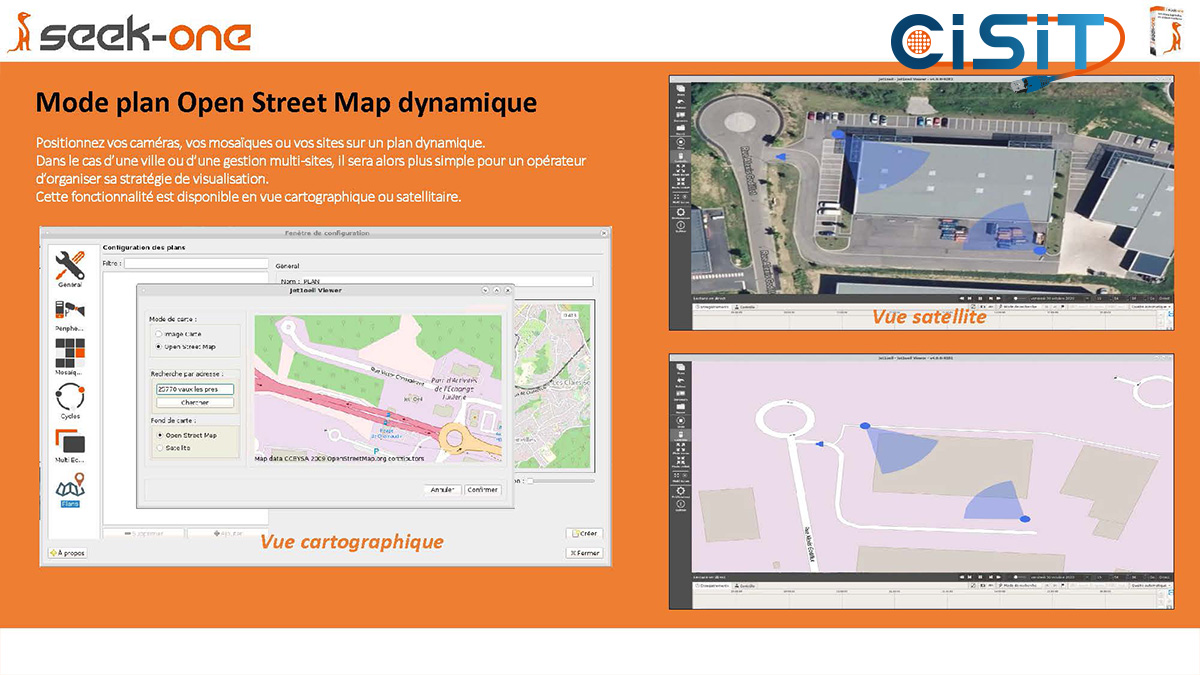
Task: Click the highlighted control icon in map viewer sidebar
Action: point(680,435)
